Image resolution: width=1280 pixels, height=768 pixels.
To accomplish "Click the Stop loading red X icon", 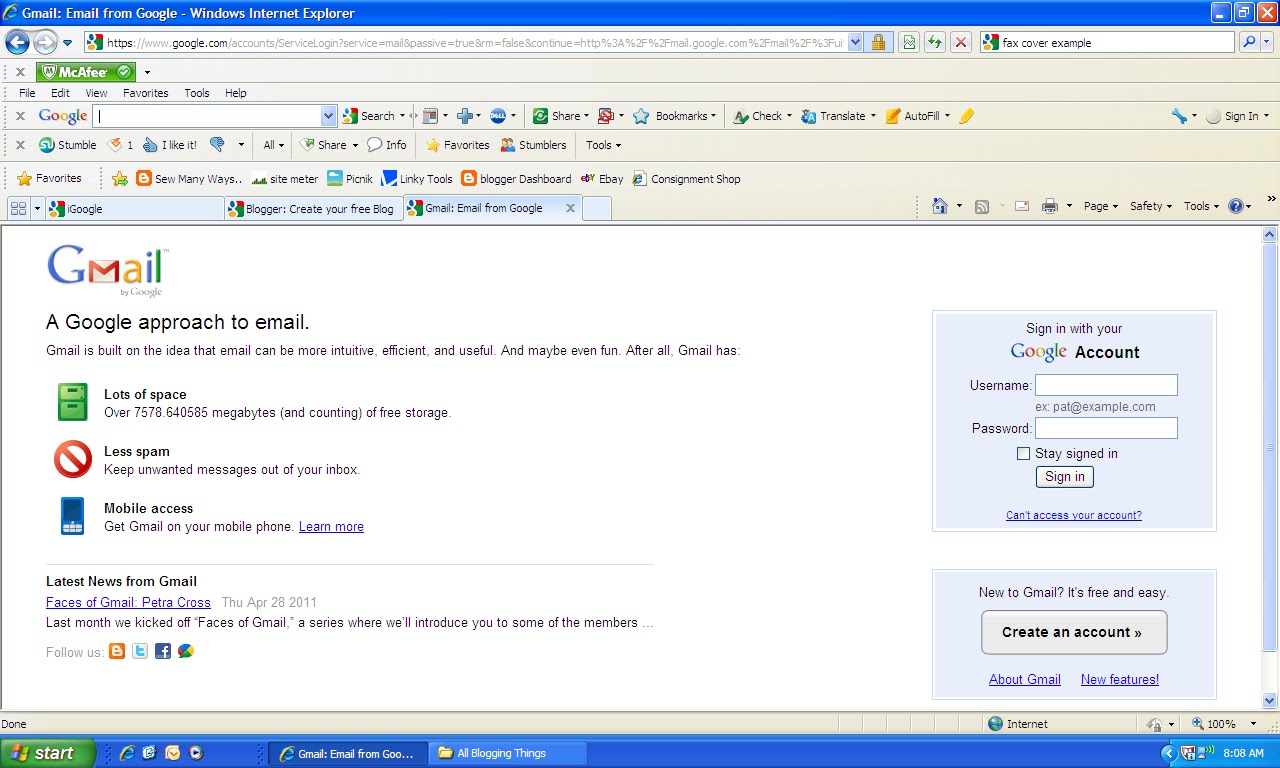I will pyautogui.click(x=960, y=42).
